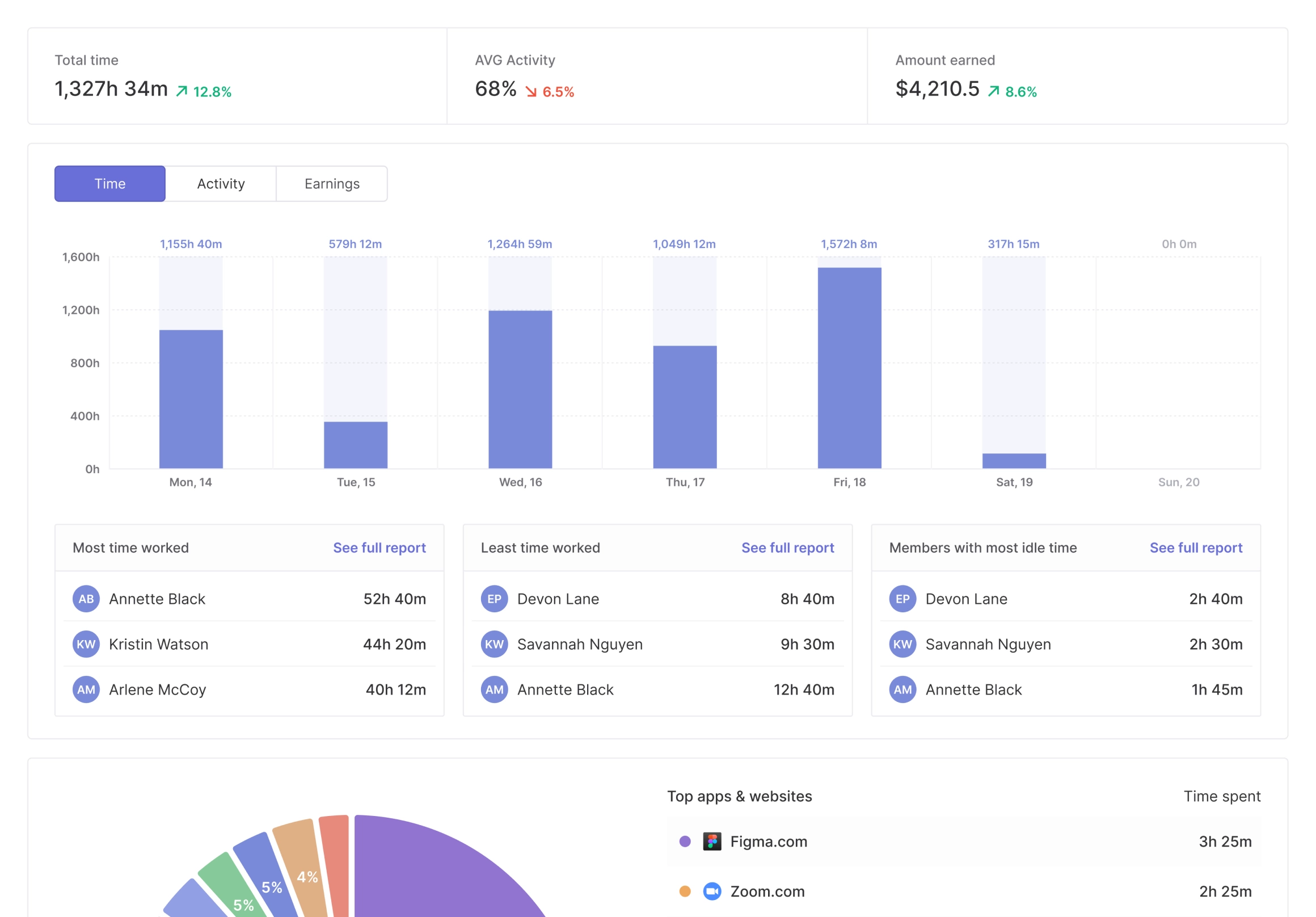Click the AB avatar for Annette Black

86,599
